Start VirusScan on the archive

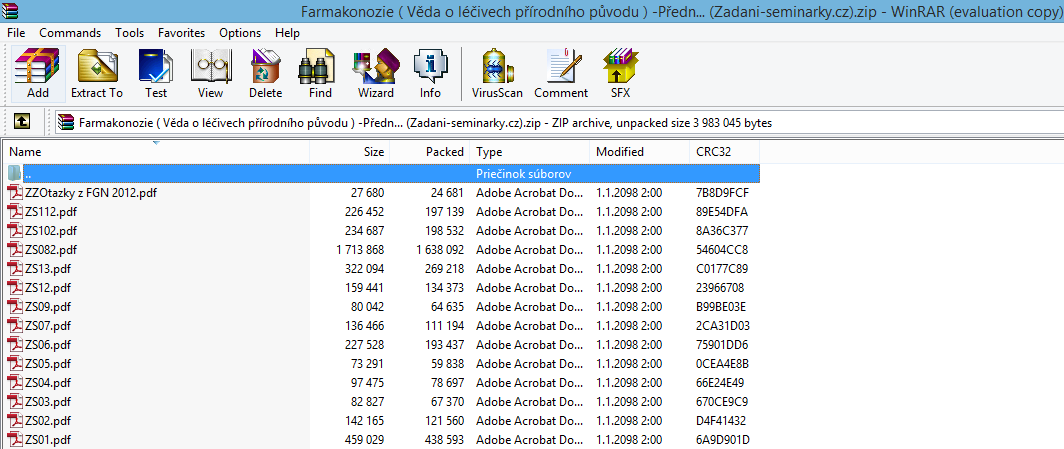pos(497,73)
